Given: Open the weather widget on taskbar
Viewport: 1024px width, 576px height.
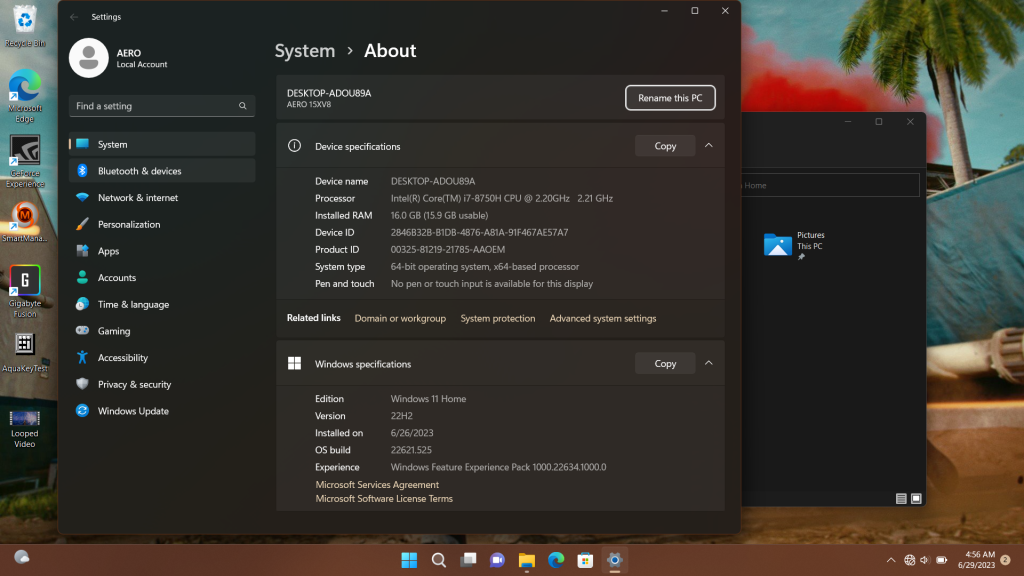Looking at the screenshot, I should (x=22, y=558).
